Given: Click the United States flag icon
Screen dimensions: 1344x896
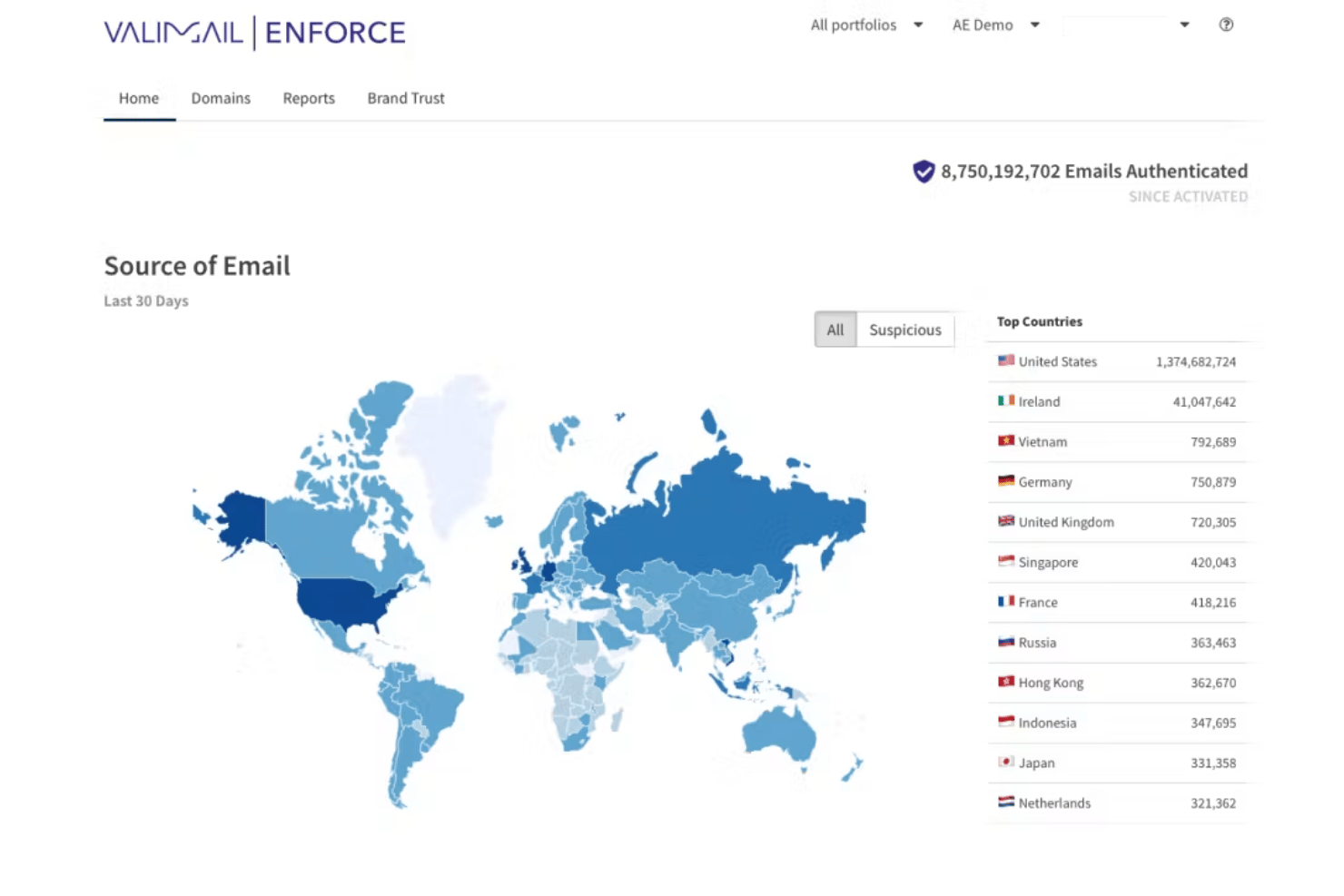Looking at the screenshot, I should click(1006, 360).
